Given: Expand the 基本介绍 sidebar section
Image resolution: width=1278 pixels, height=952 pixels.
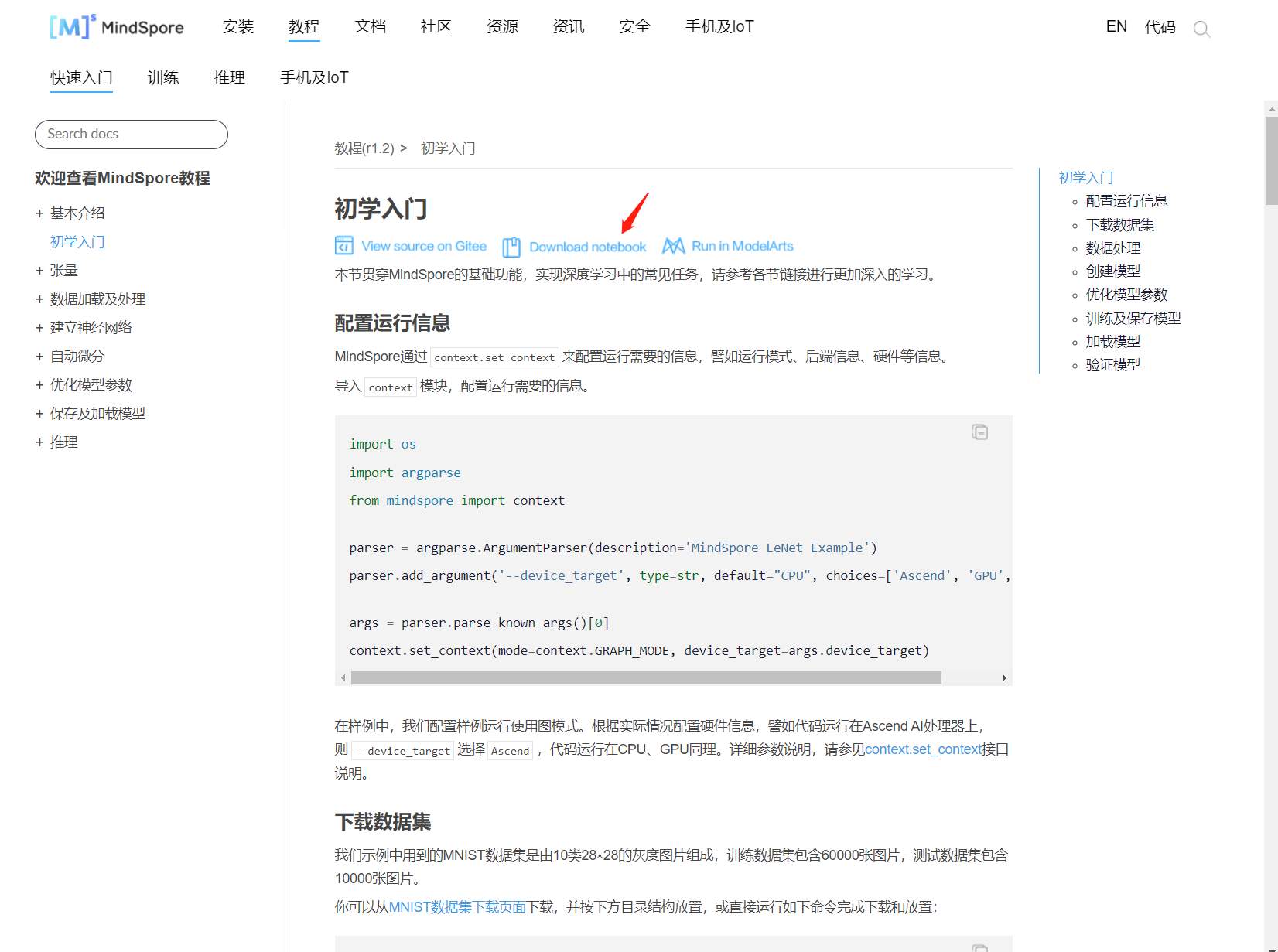Looking at the screenshot, I should [39, 213].
